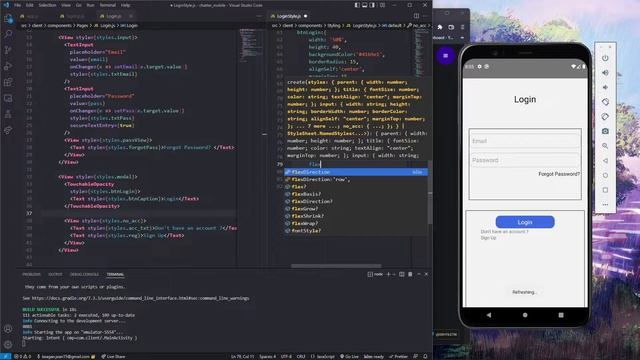This screenshot has width=640, height=360.
Task: Tap the Android home navigation button on phone
Action: [x=525, y=315]
